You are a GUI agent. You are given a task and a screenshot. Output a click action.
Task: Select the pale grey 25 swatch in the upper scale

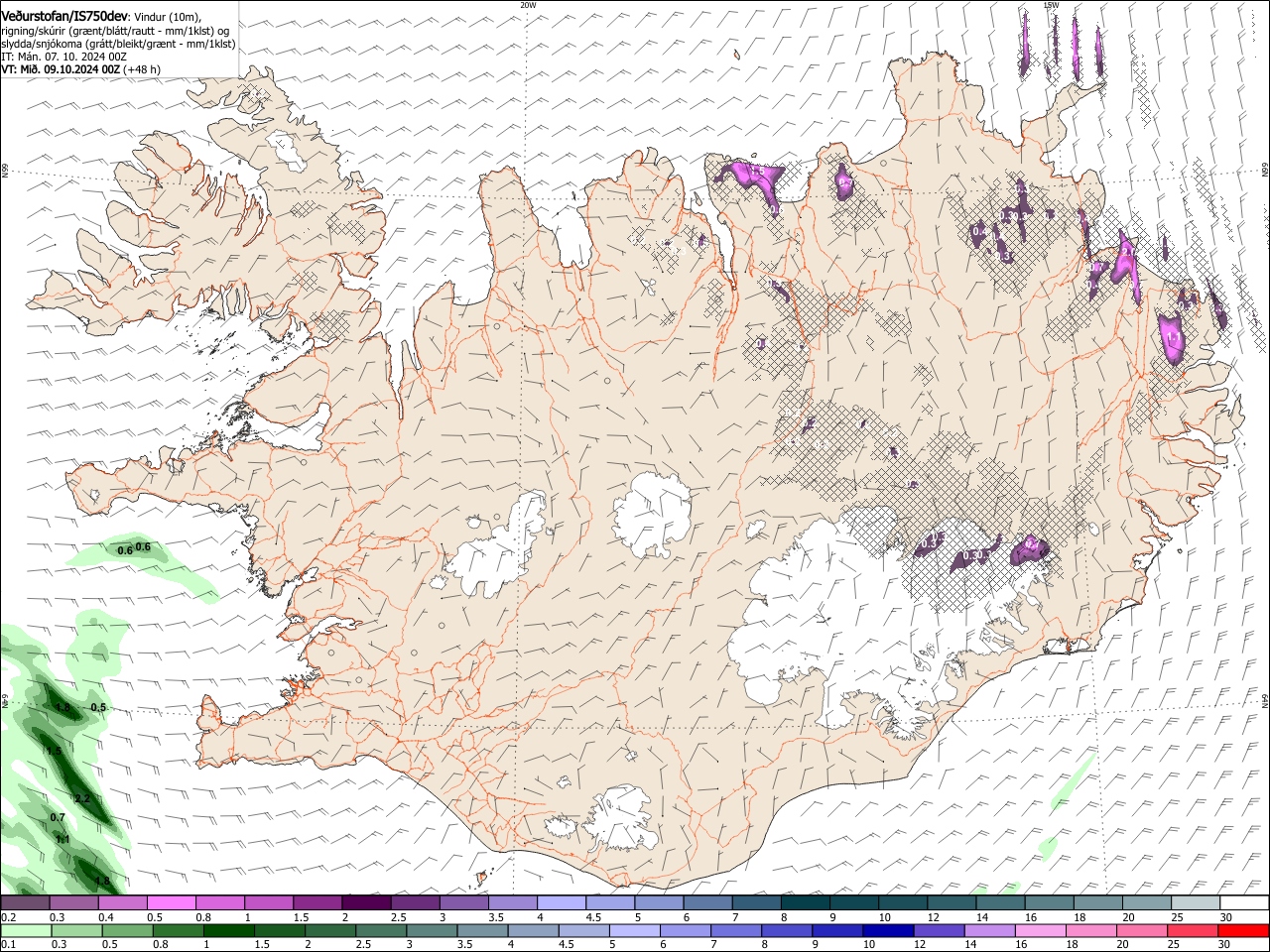1196,903
